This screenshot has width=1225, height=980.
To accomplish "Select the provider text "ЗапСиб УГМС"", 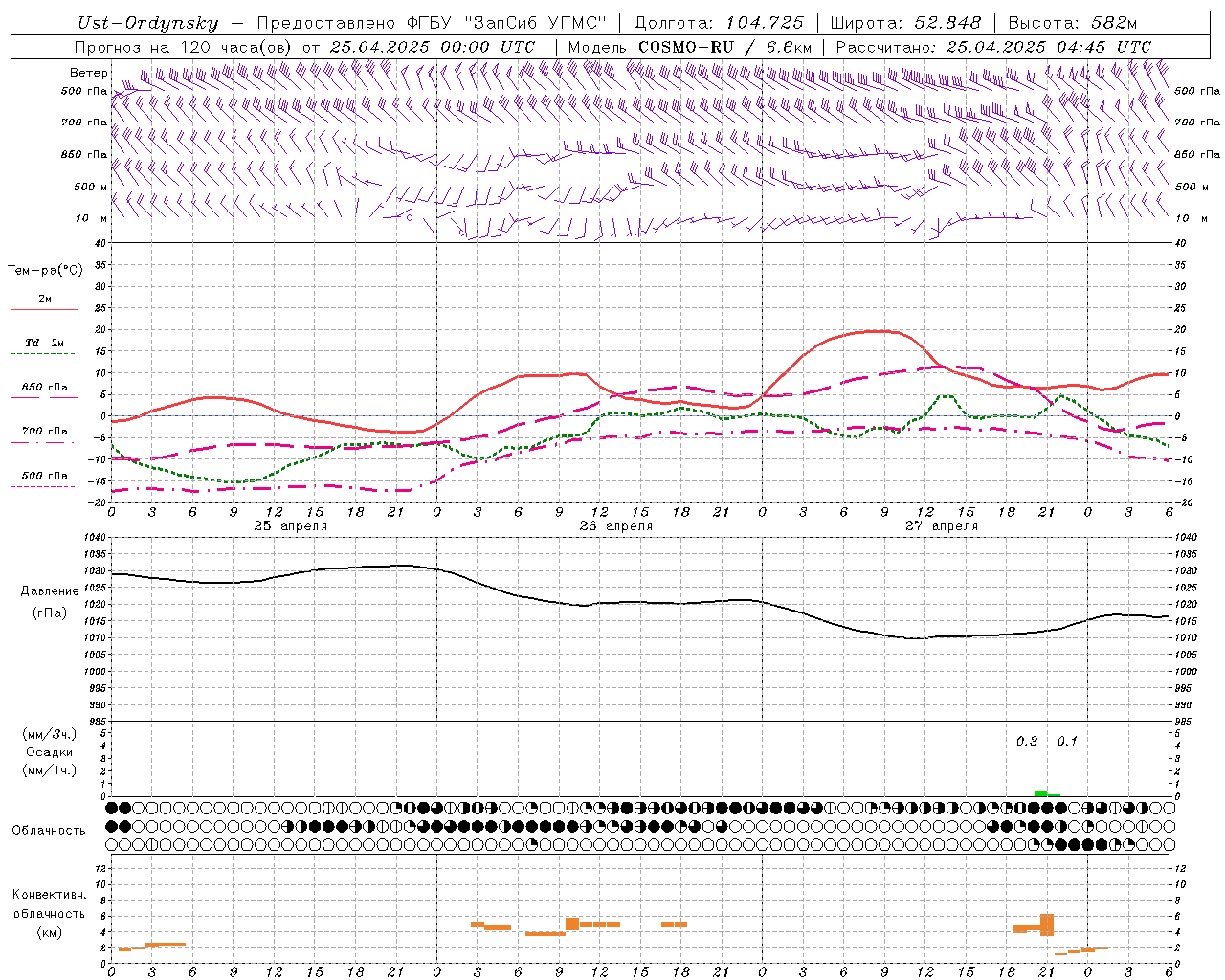I will (536, 23).
